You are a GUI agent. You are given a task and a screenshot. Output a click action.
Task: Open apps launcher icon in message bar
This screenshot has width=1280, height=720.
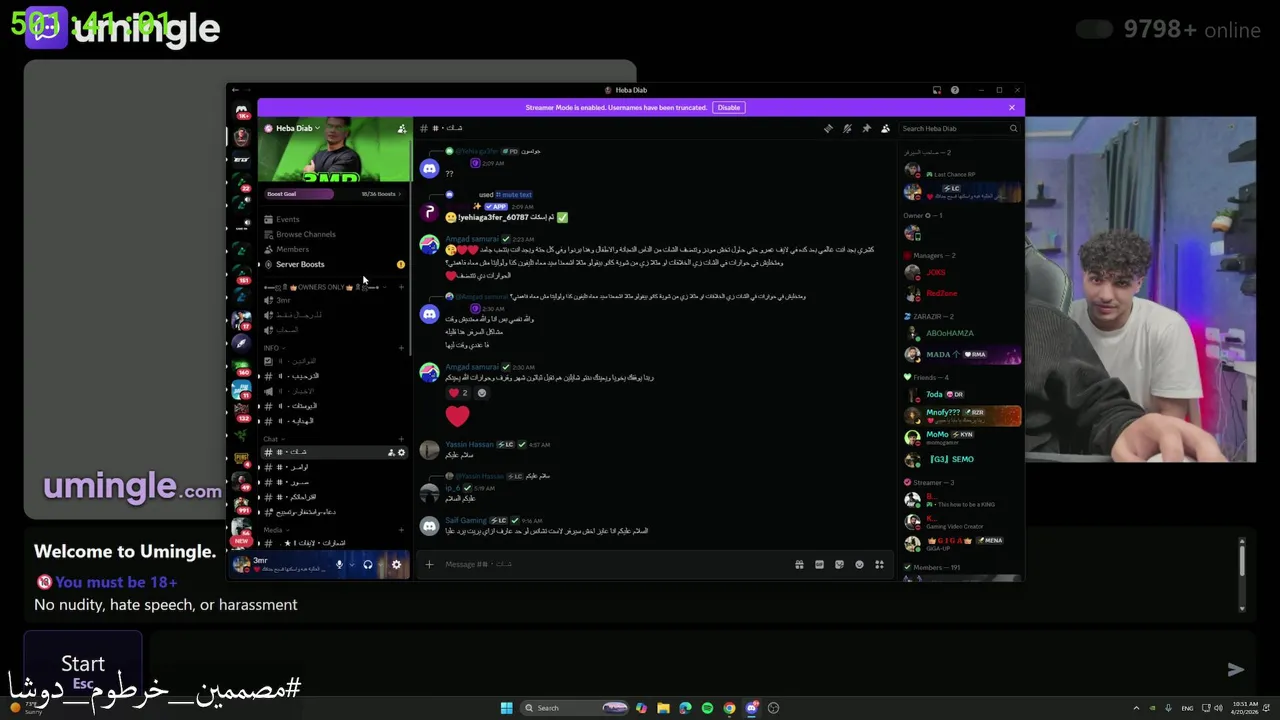point(879,564)
